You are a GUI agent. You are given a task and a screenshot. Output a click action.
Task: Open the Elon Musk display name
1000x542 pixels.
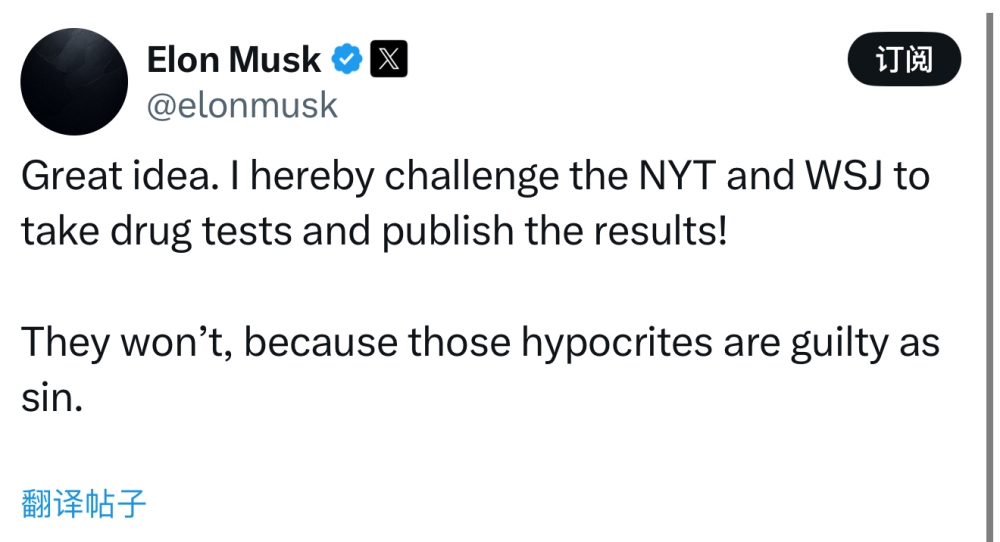234,60
